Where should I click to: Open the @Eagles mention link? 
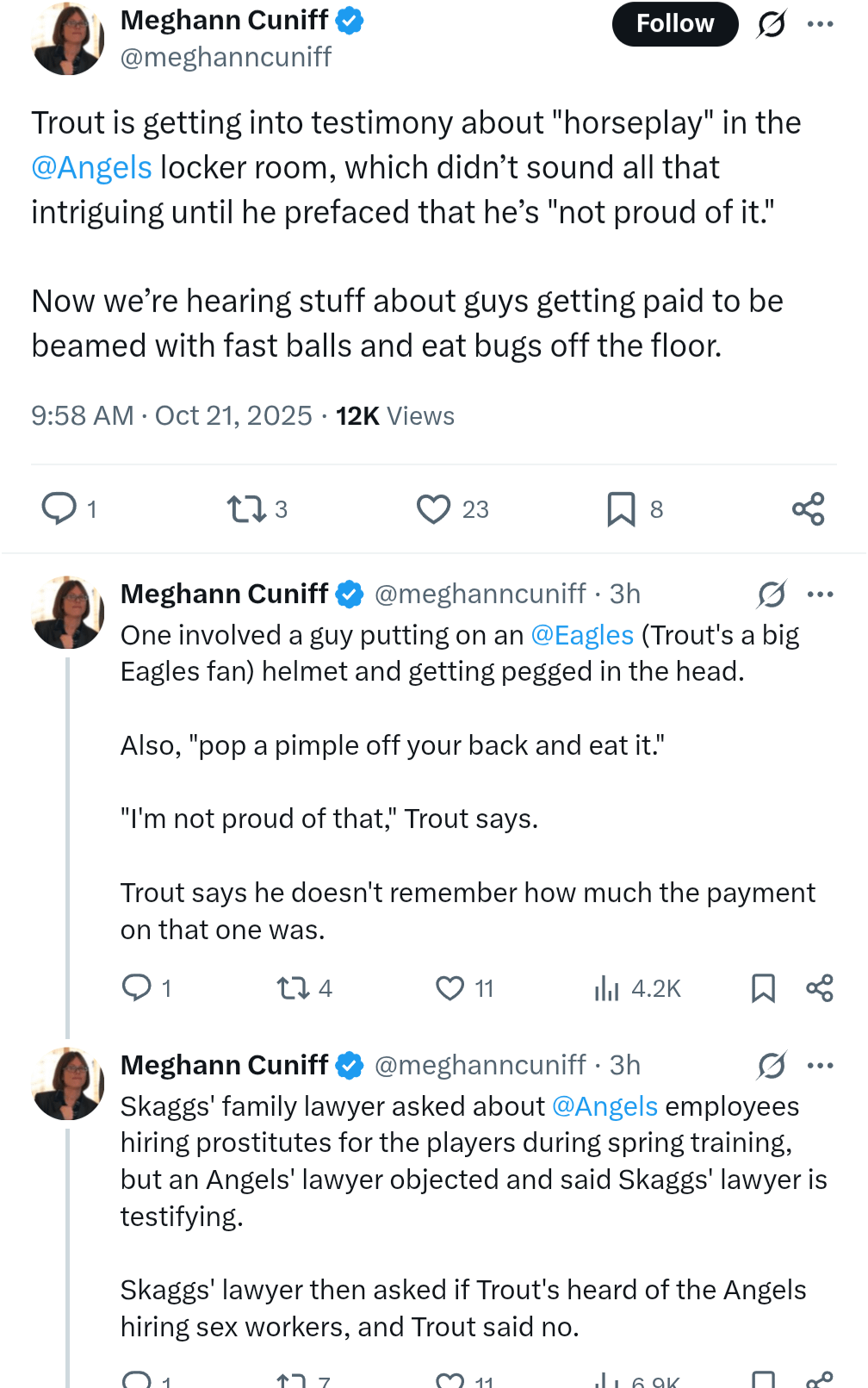(582, 635)
